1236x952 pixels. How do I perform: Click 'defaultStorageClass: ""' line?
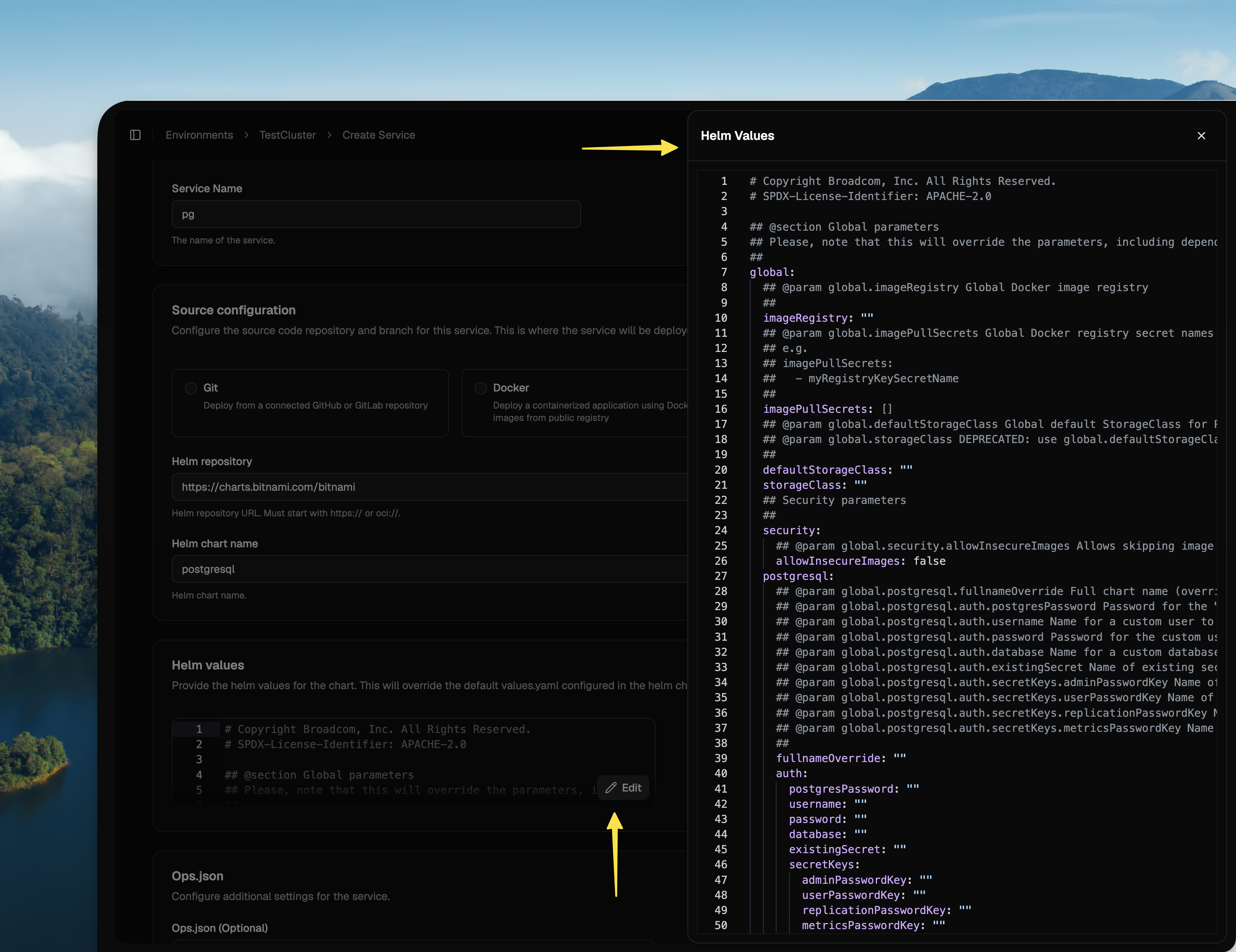(837, 470)
